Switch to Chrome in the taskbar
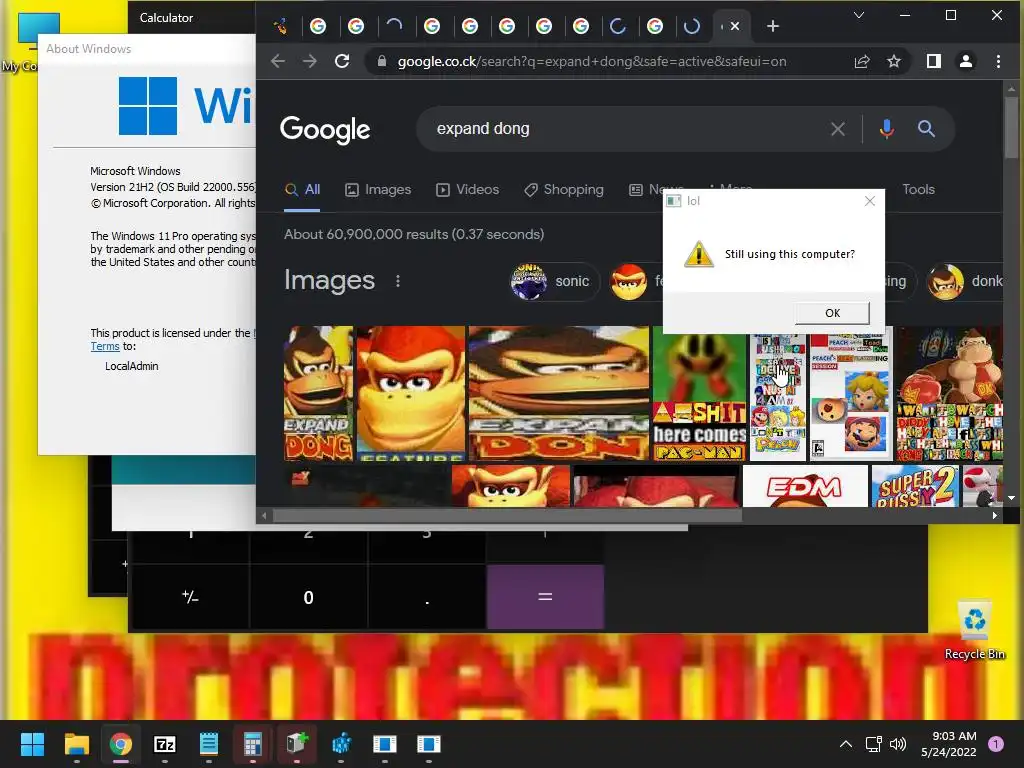 pos(121,744)
